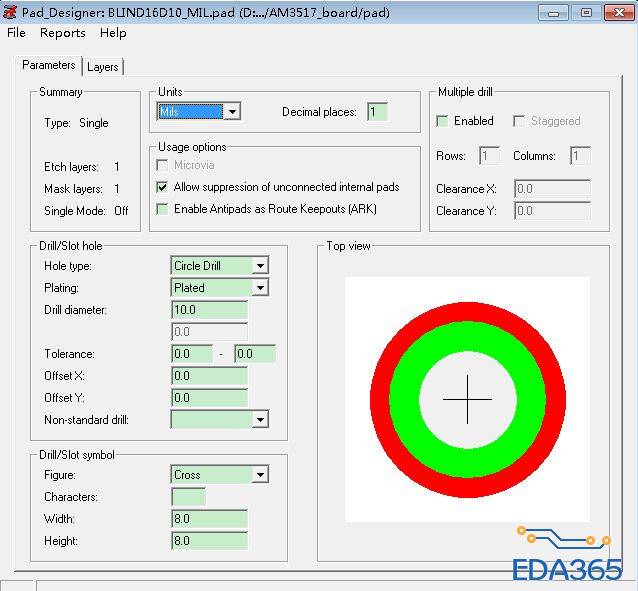This screenshot has height=591, width=638.
Task: Open the Non-standard drill dropdown
Action: click(x=220, y=420)
